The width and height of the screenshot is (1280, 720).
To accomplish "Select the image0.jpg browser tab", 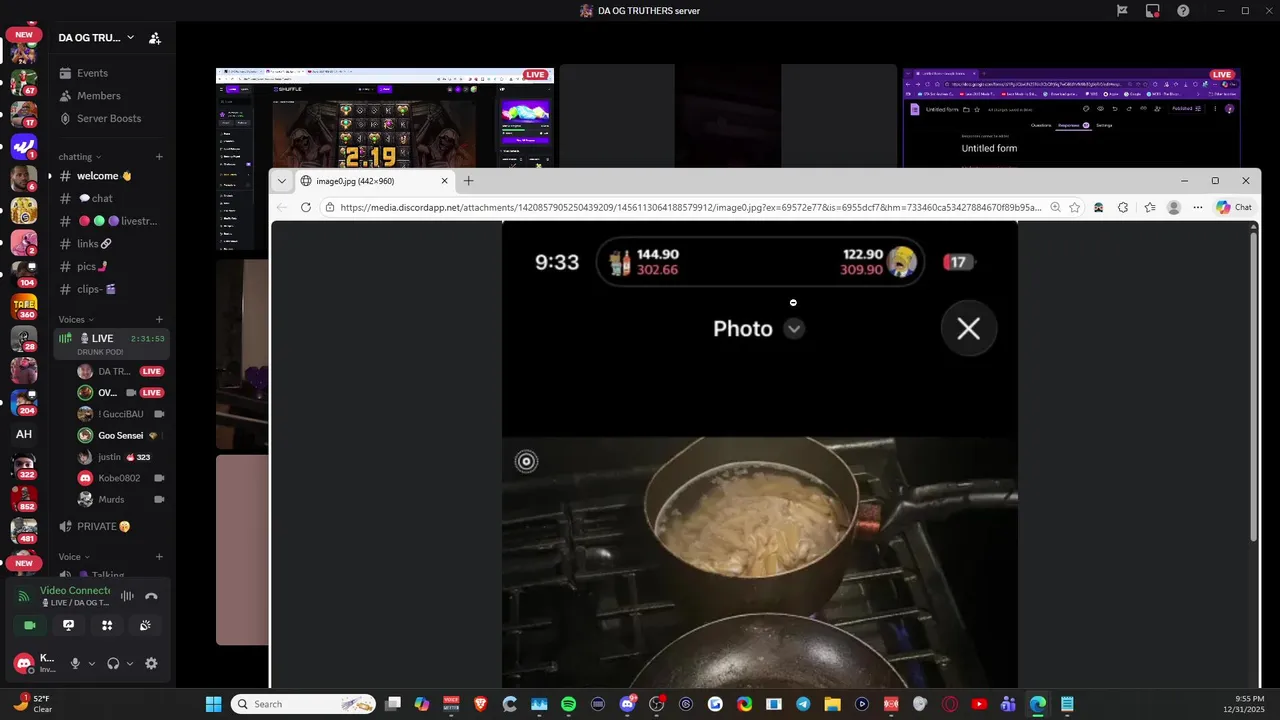I will (374, 181).
